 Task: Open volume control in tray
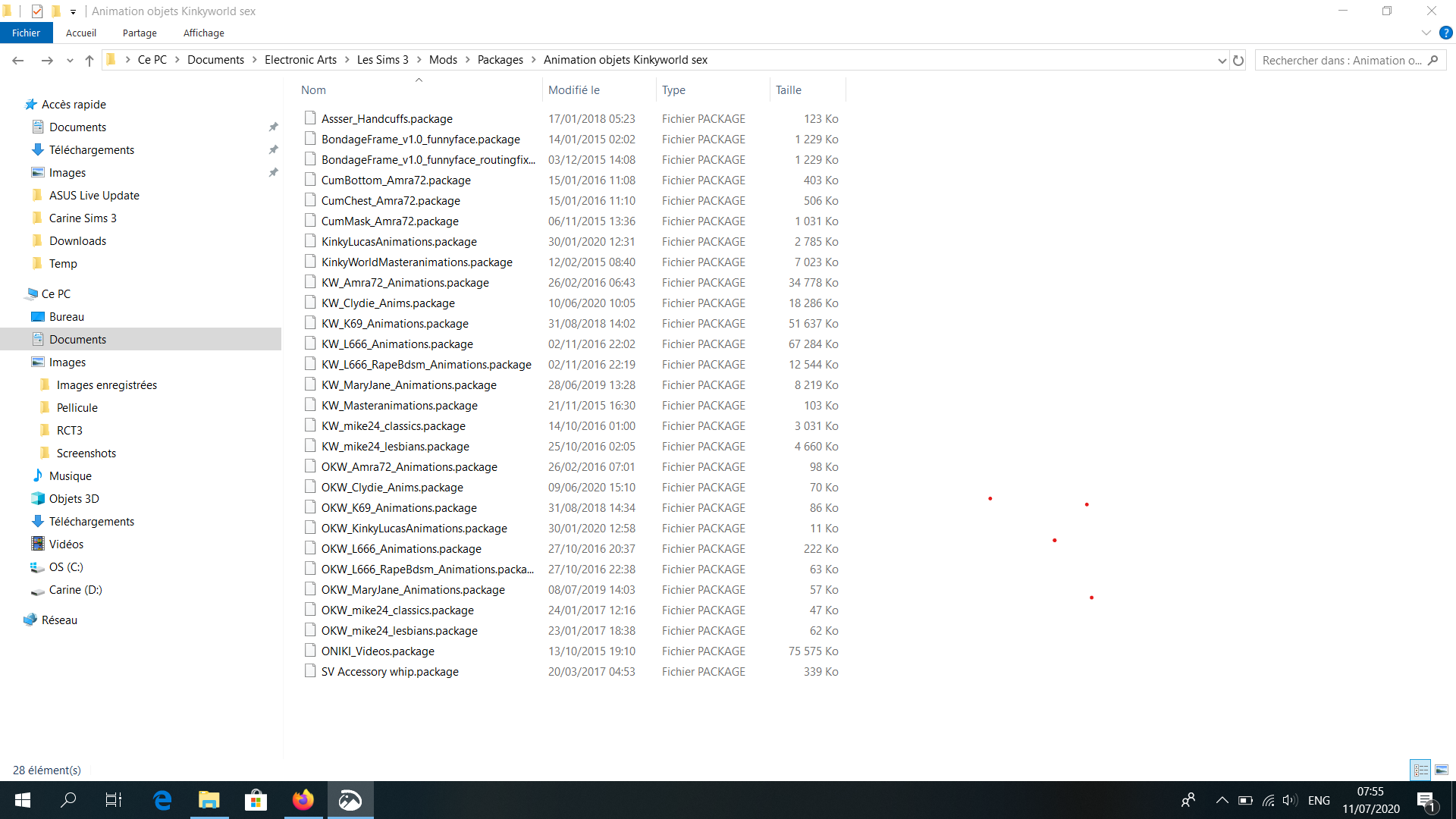[1289, 800]
